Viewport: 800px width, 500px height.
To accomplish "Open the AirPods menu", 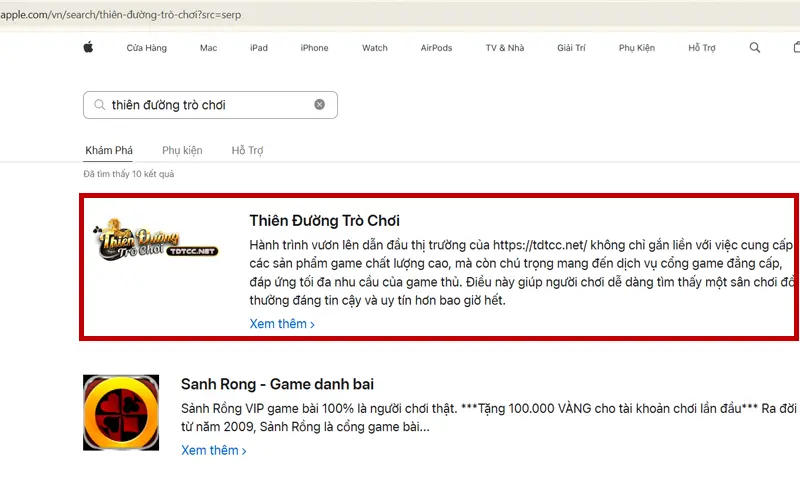I will [436, 48].
